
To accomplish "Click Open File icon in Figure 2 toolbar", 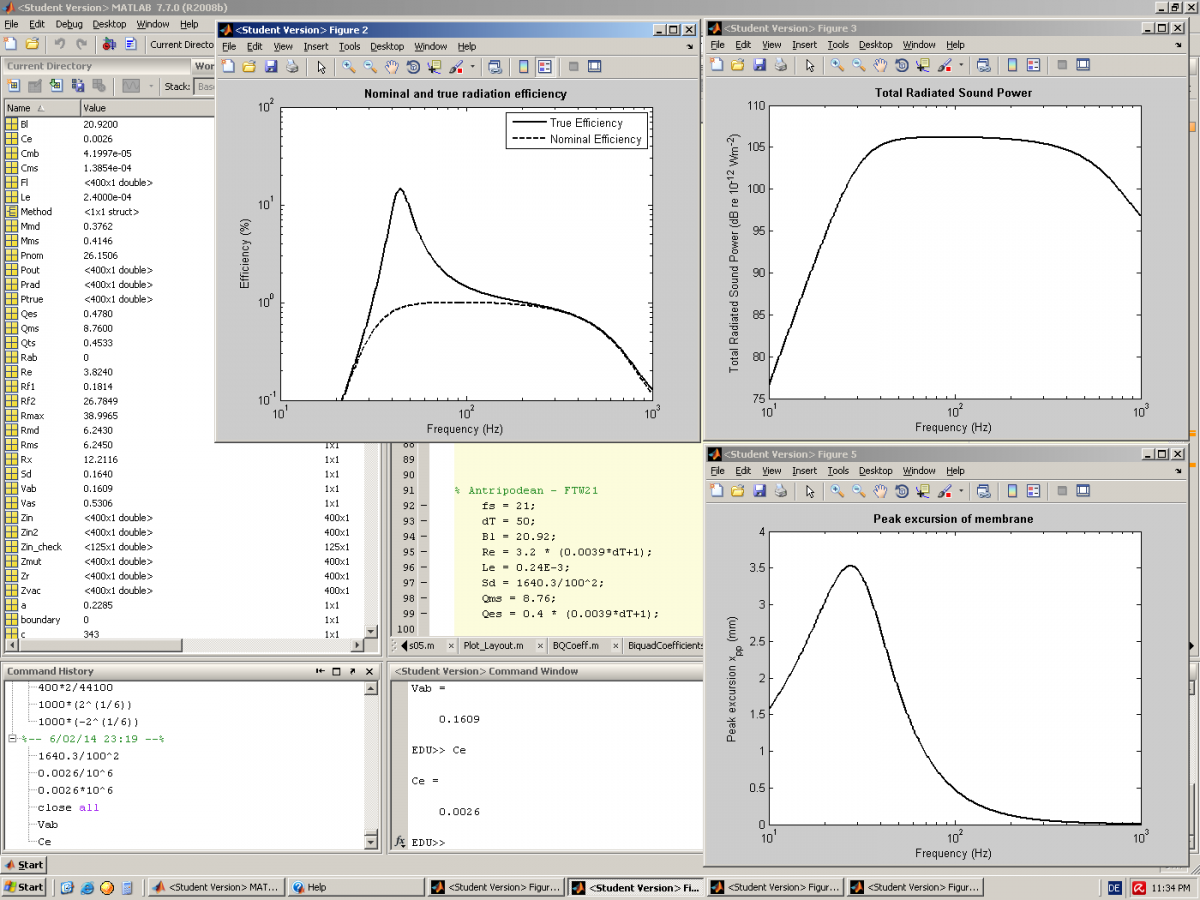I will tap(249, 67).
